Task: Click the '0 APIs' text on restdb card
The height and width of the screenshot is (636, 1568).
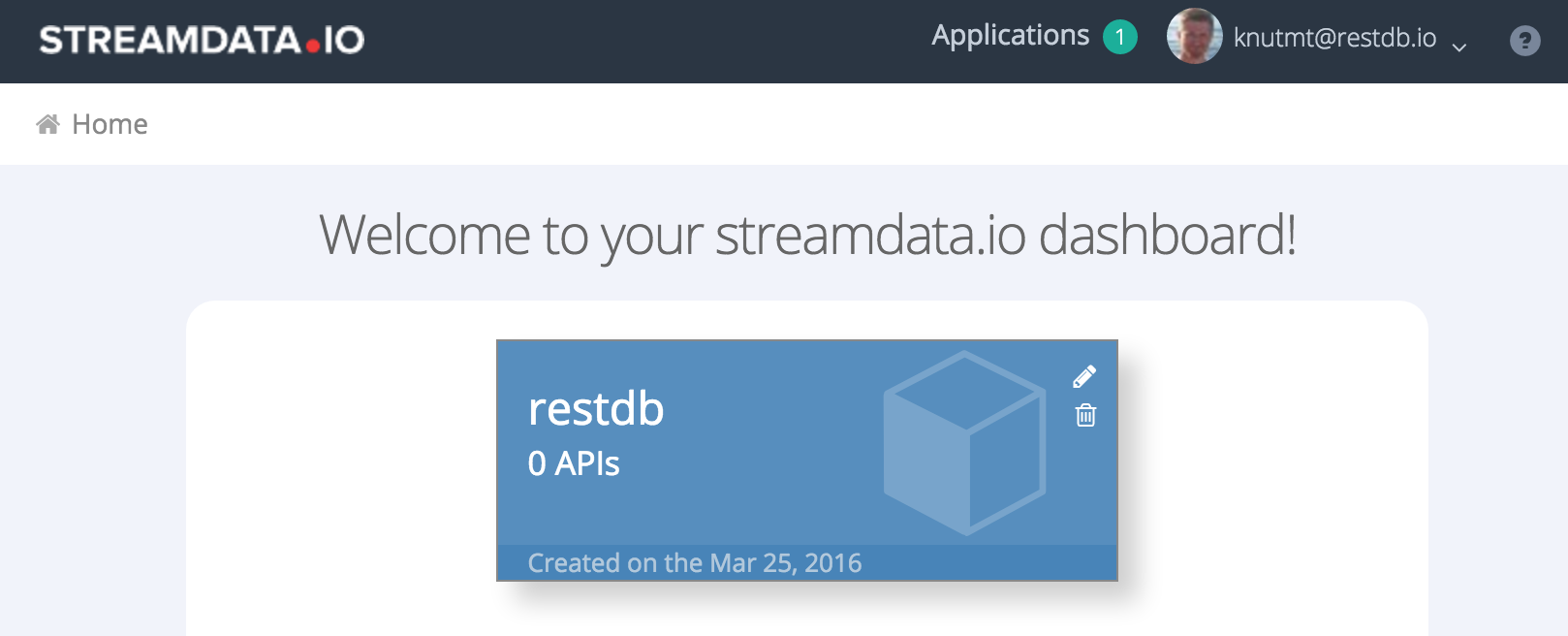Action: (x=574, y=463)
